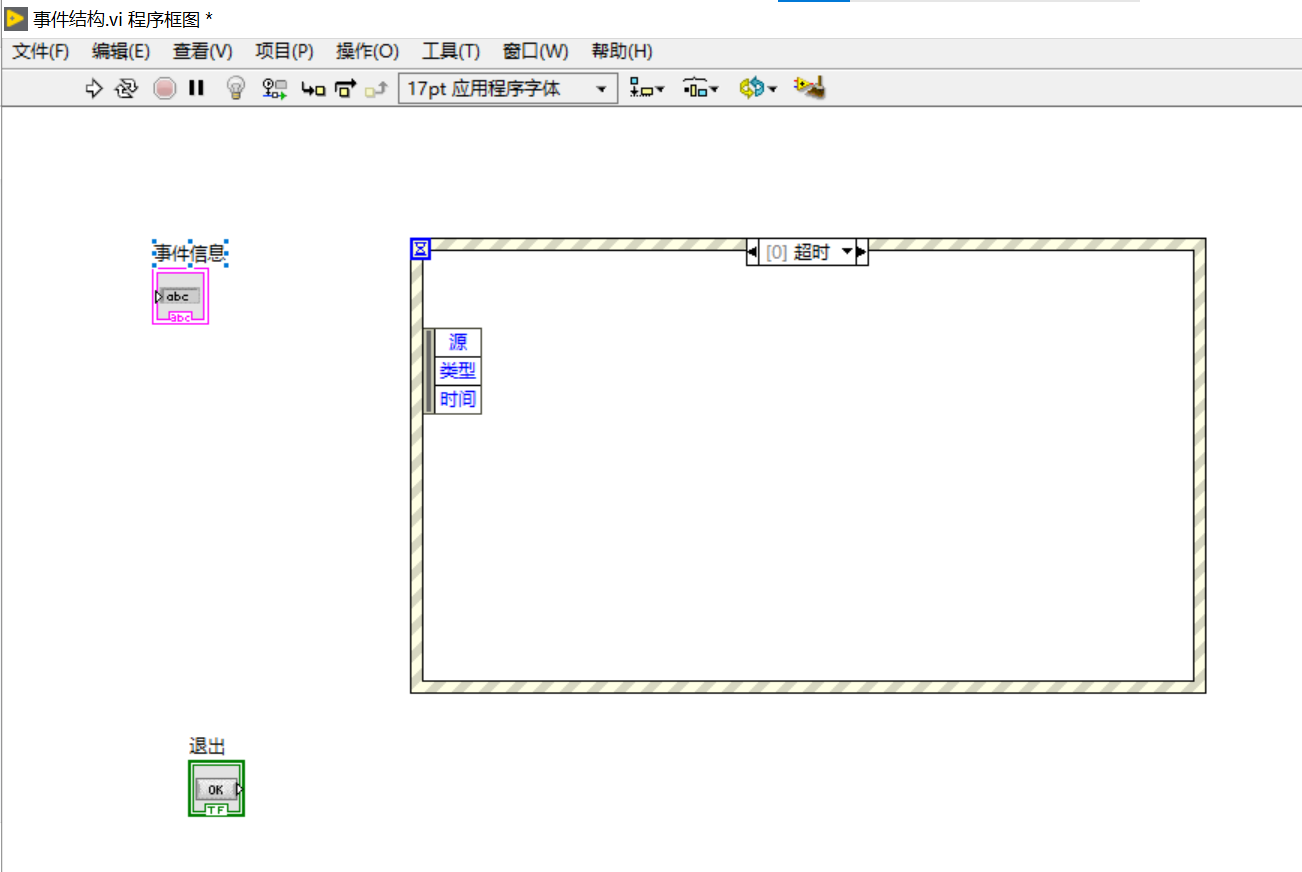Open the Align Objects dropdown

647,88
